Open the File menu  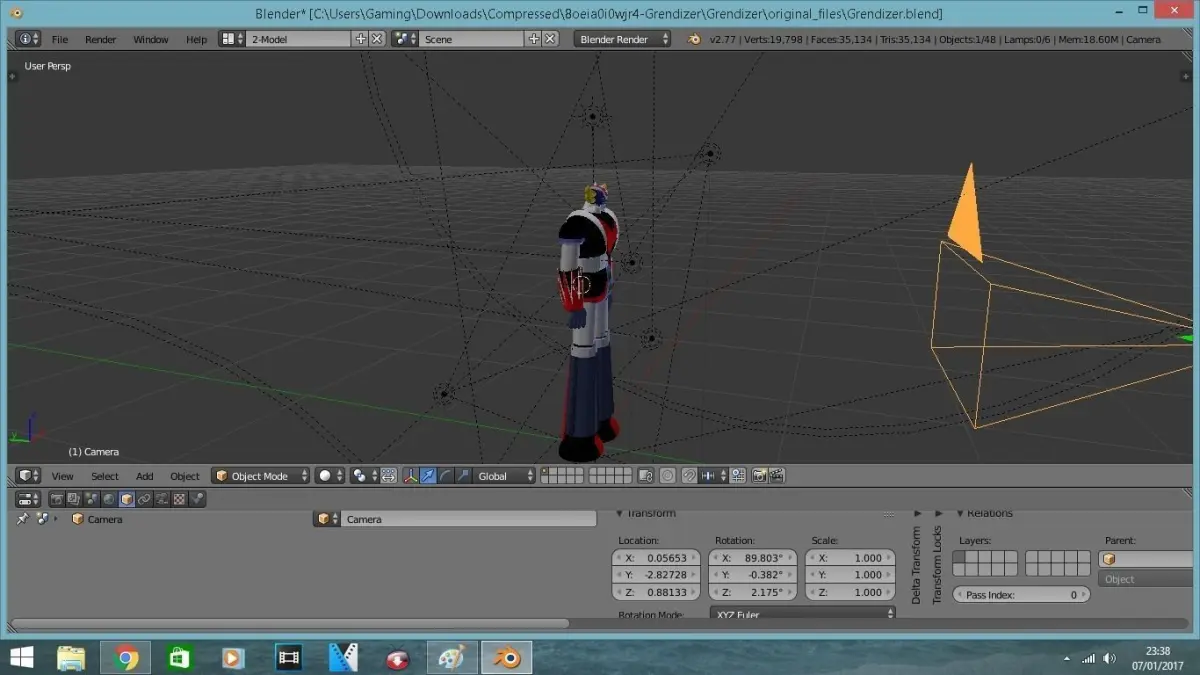60,39
